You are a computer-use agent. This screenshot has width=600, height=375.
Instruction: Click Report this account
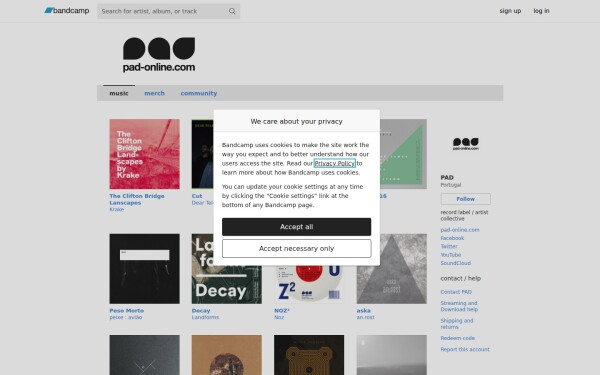pyautogui.click(x=465, y=349)
